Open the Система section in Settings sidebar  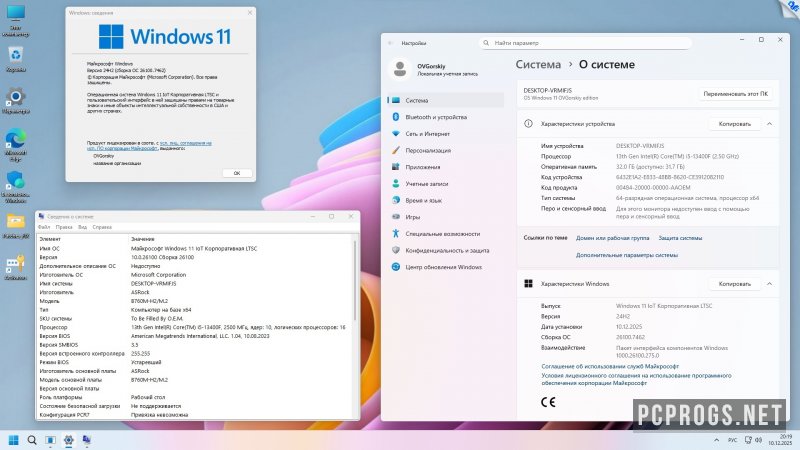point(445,101)
